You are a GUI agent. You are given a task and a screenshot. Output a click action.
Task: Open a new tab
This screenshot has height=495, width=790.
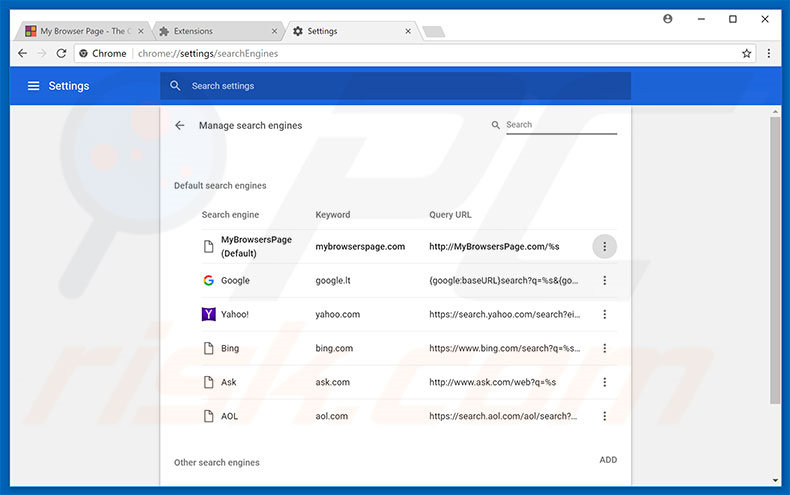tap(433, 32)
